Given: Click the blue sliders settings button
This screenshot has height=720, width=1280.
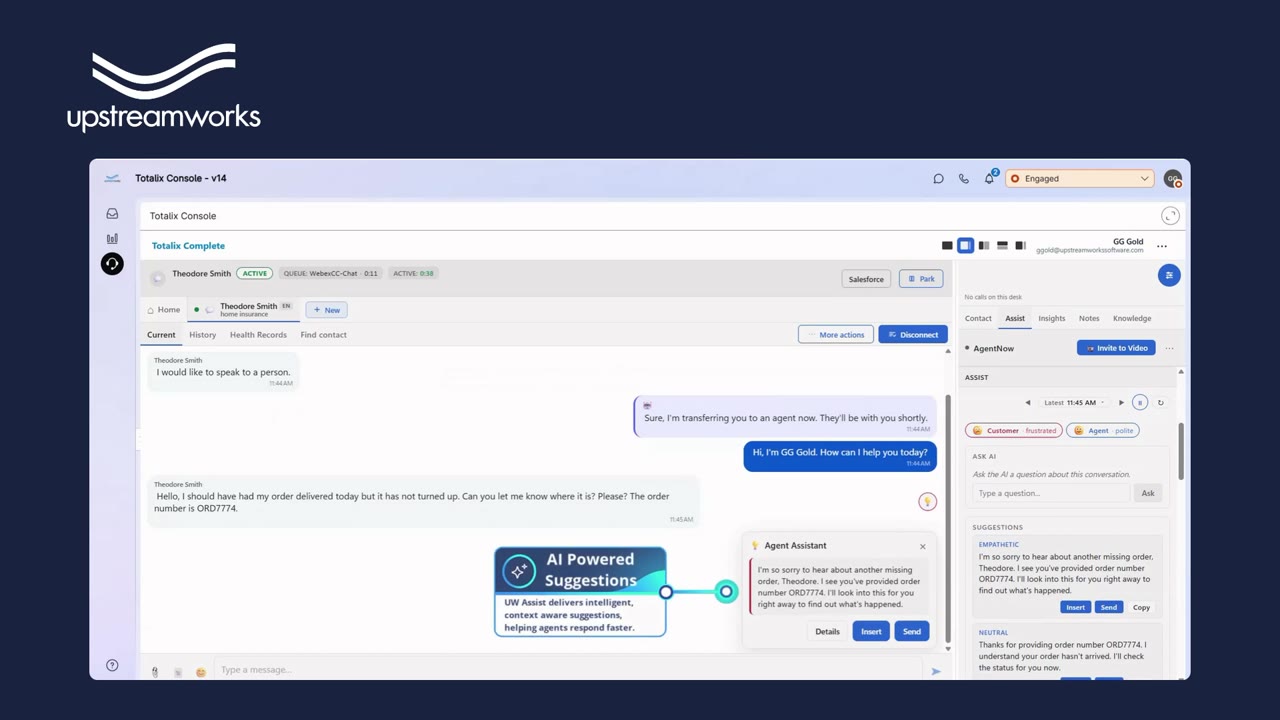Looking at the screenshot, I should [x=1169, y=275].
